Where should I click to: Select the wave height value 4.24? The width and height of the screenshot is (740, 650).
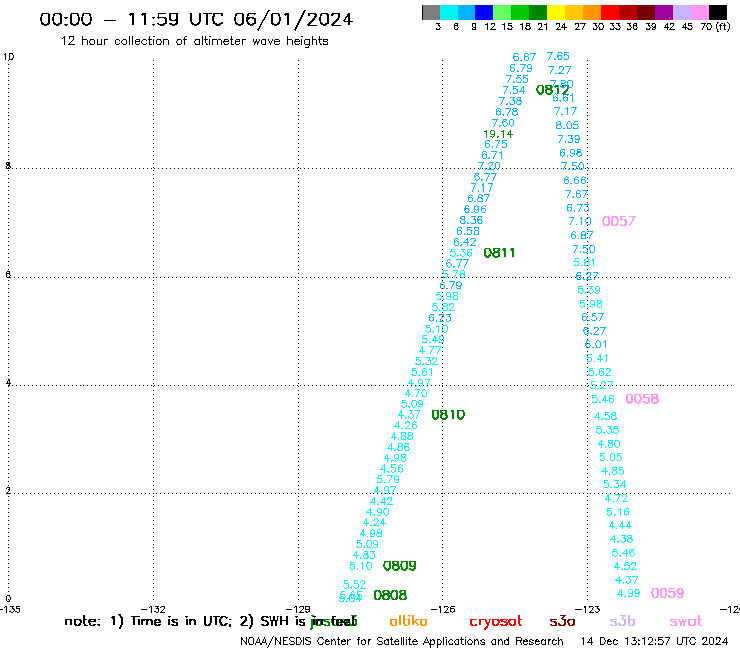click(374, 523)
